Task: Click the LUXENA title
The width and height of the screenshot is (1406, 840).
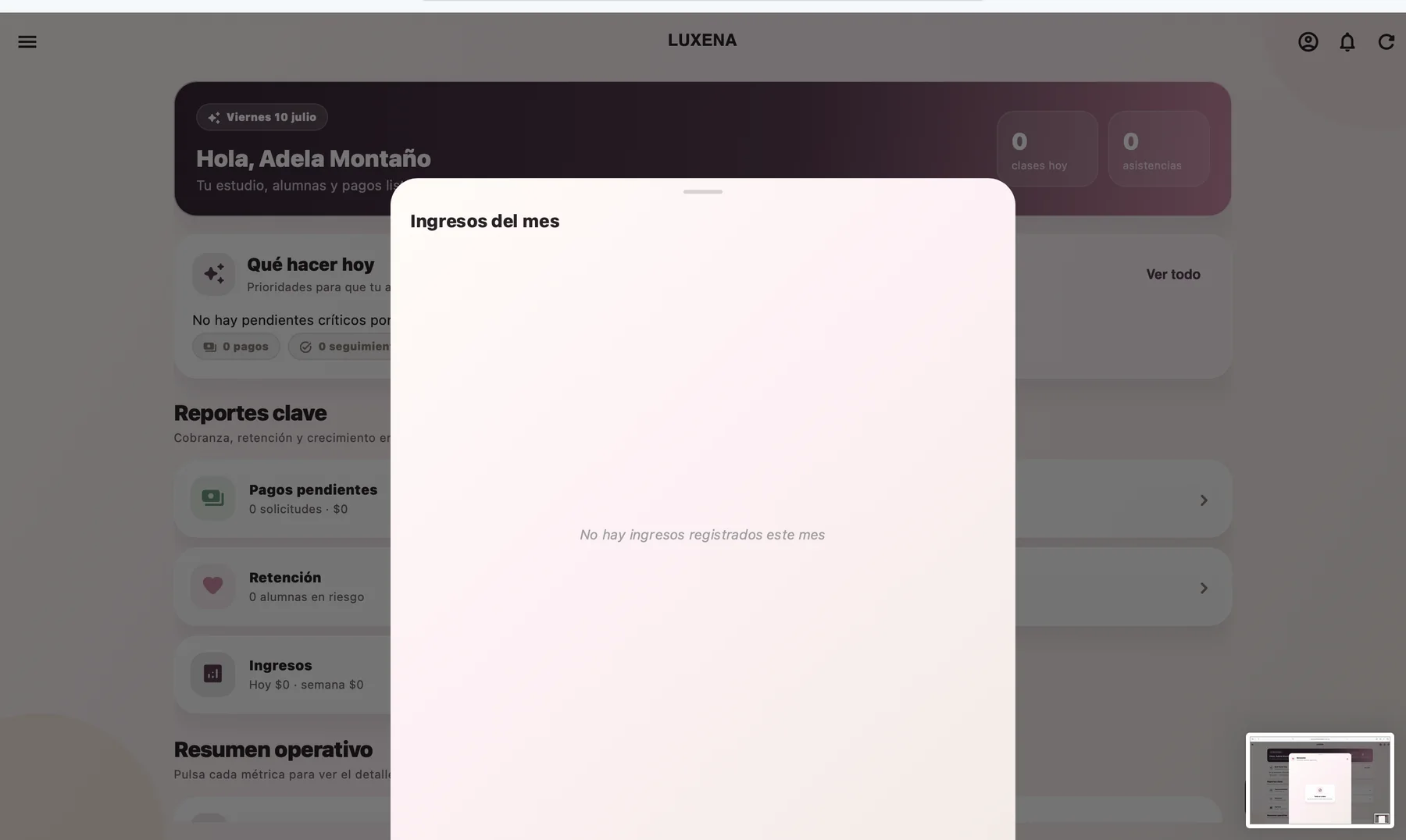Action: coord(702,40)
